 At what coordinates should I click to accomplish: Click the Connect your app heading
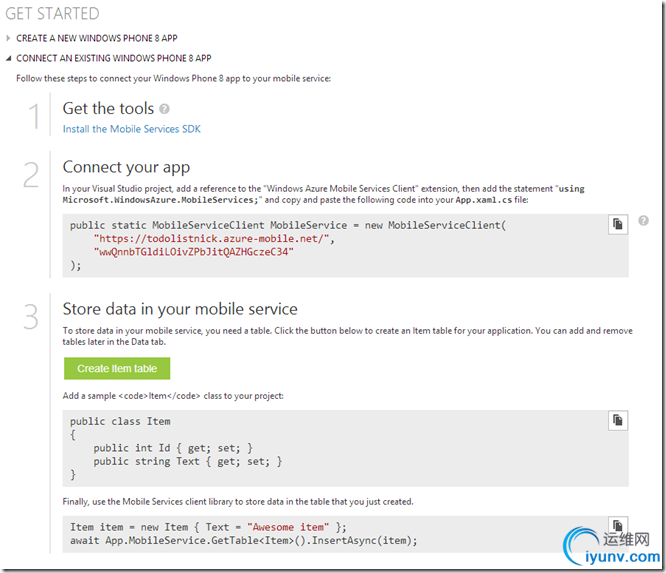(126, 167)
